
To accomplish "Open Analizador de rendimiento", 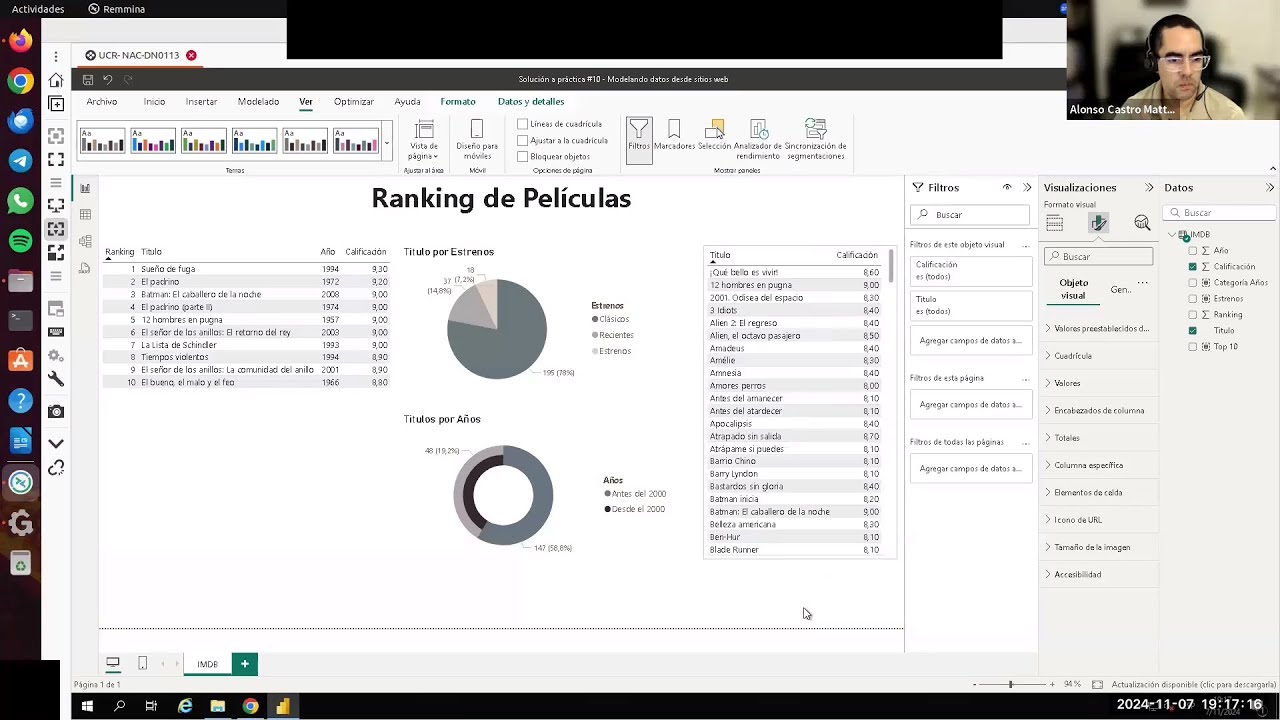I will click(x=758, y=139).
